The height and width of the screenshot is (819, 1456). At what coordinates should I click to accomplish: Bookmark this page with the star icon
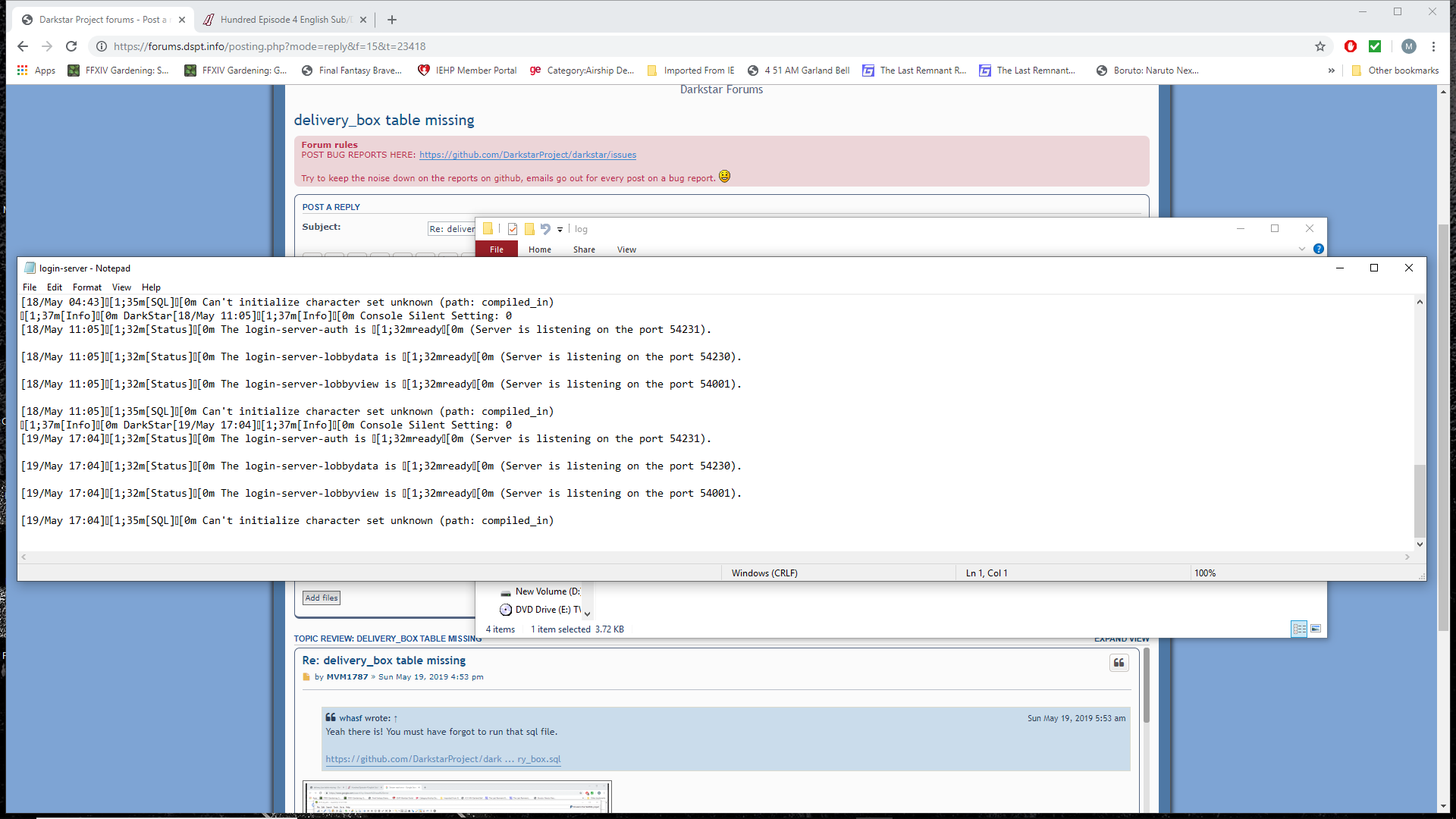pos(1320,46)
